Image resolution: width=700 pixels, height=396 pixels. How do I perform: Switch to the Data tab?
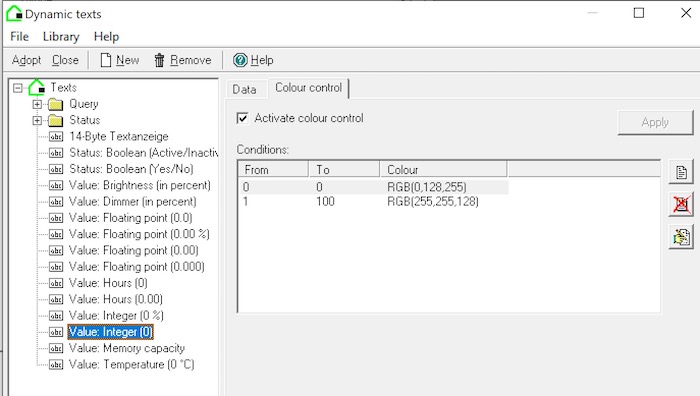[x=245, y=89]
